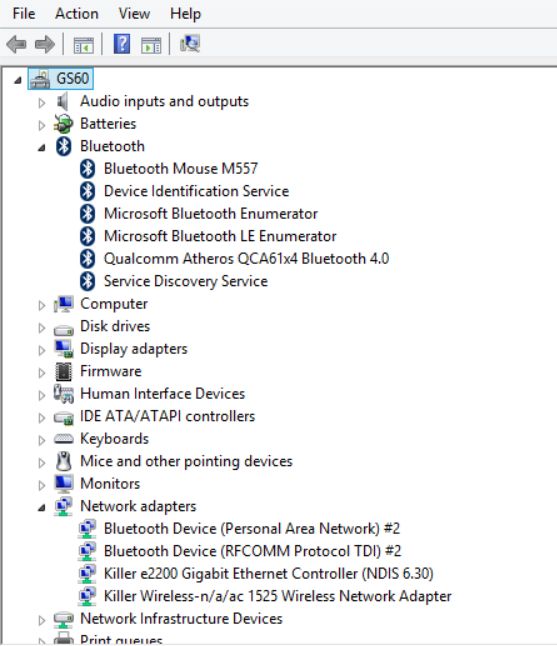Collapse the Bluetooth category

point(42,147)
